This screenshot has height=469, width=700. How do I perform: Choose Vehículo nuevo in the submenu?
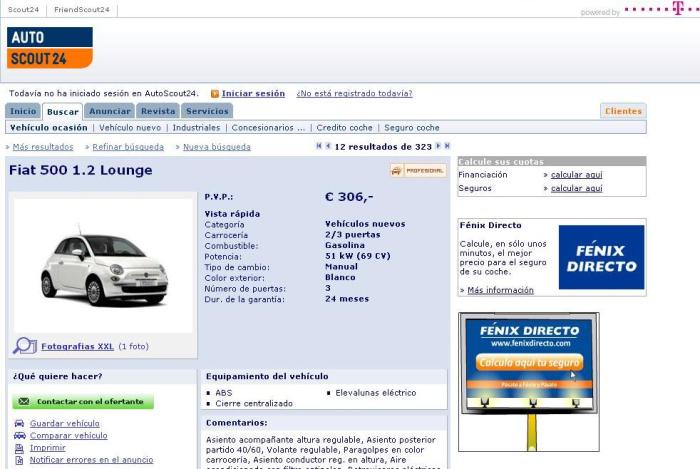[130, 128]
